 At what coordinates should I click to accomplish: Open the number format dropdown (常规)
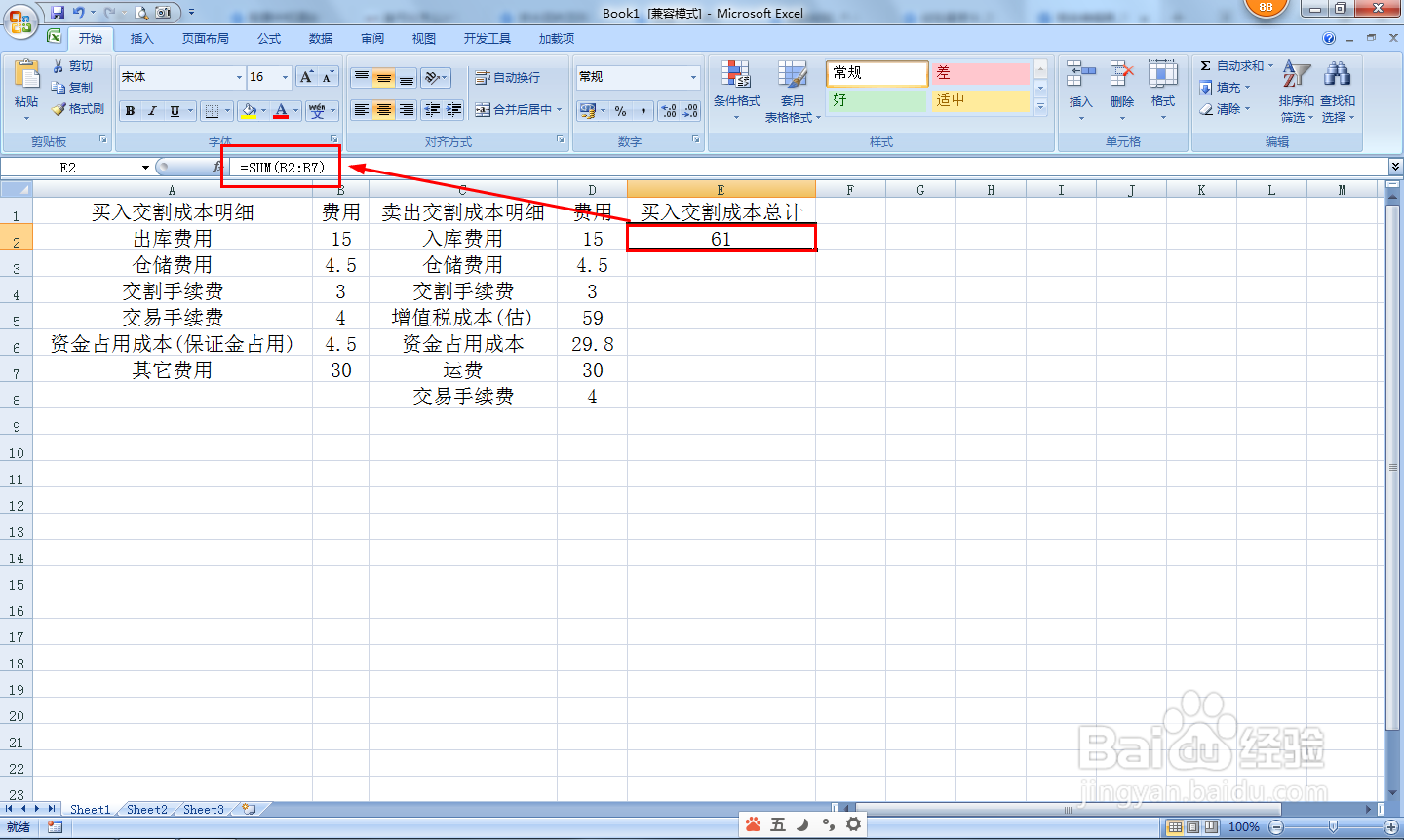[694, 77]
